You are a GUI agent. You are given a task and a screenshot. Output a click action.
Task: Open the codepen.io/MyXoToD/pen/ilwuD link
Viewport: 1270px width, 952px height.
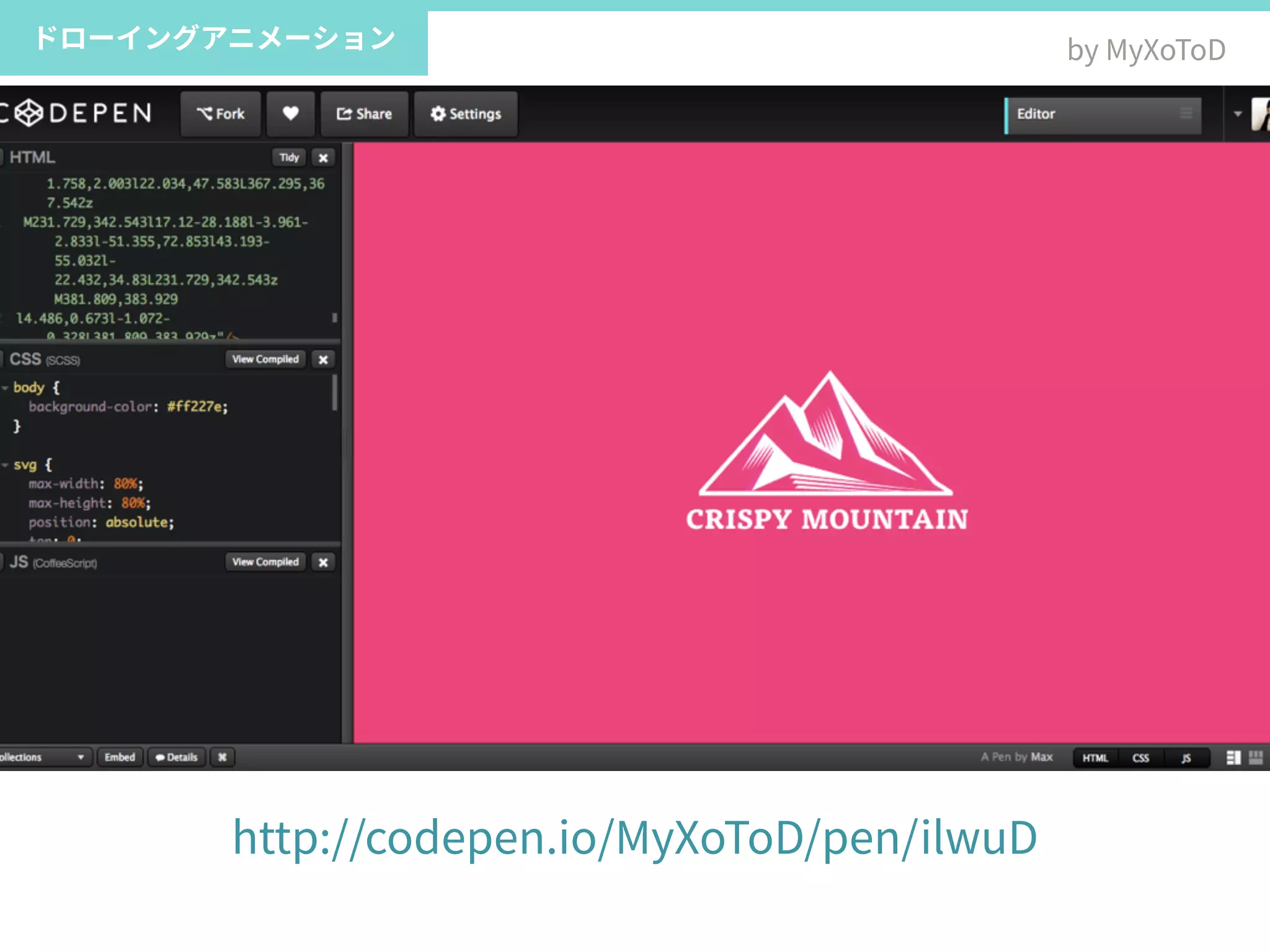click(x=635, y=838)
